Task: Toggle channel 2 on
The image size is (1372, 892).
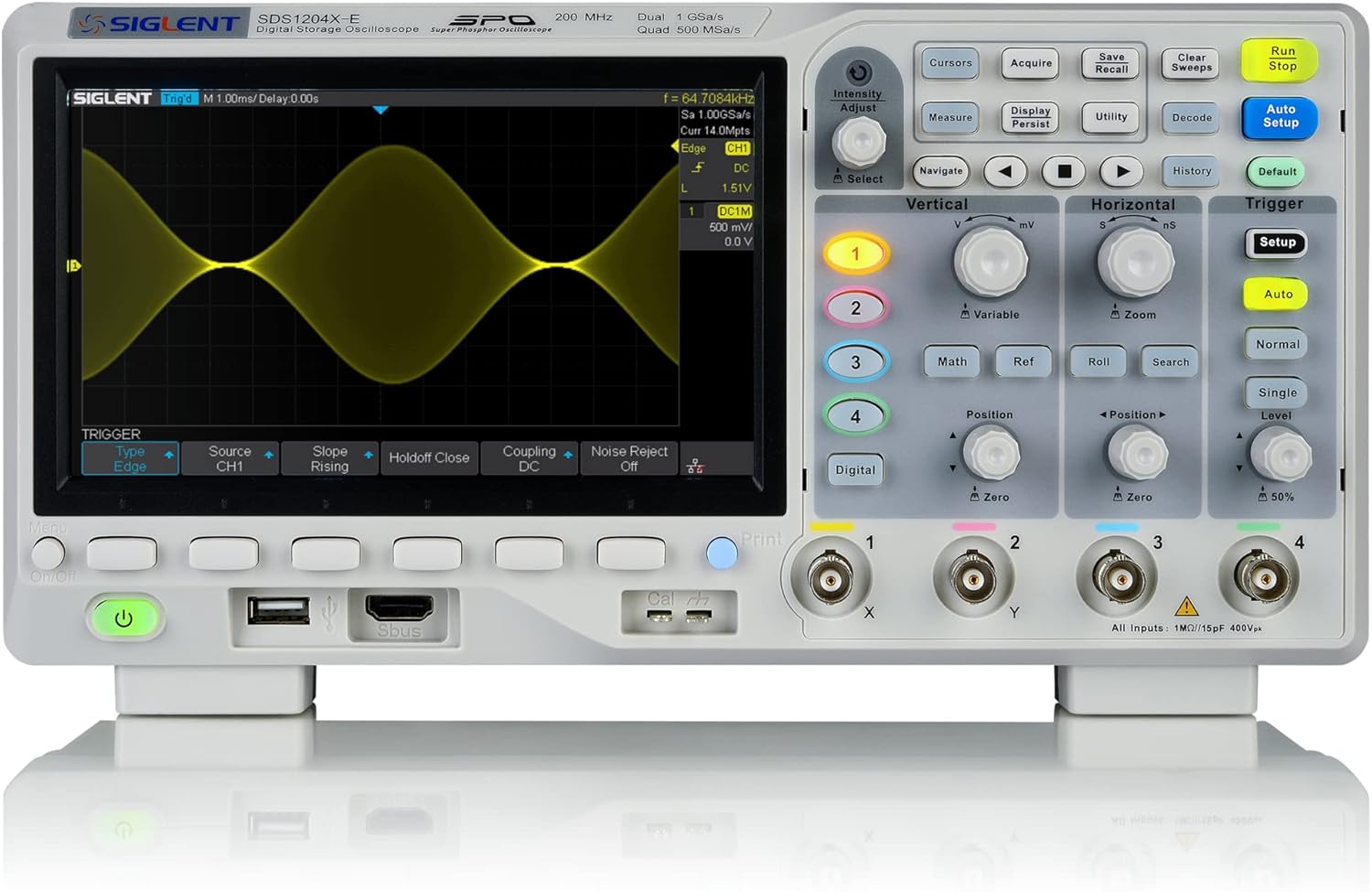Action: (x=854, y=307)
